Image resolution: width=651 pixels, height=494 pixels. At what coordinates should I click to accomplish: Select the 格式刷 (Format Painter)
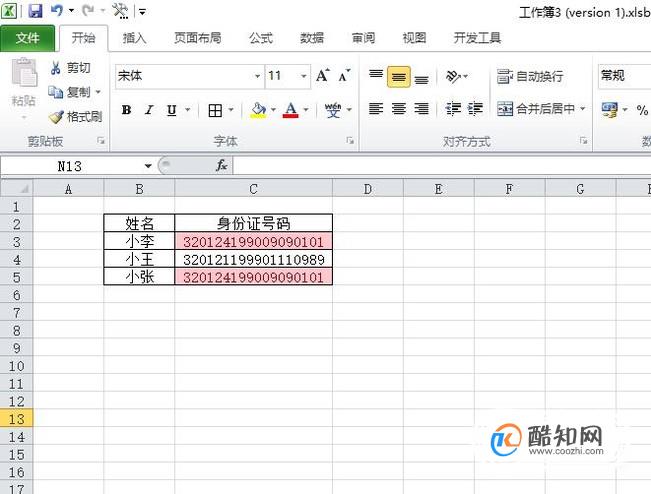pos(76,117)
